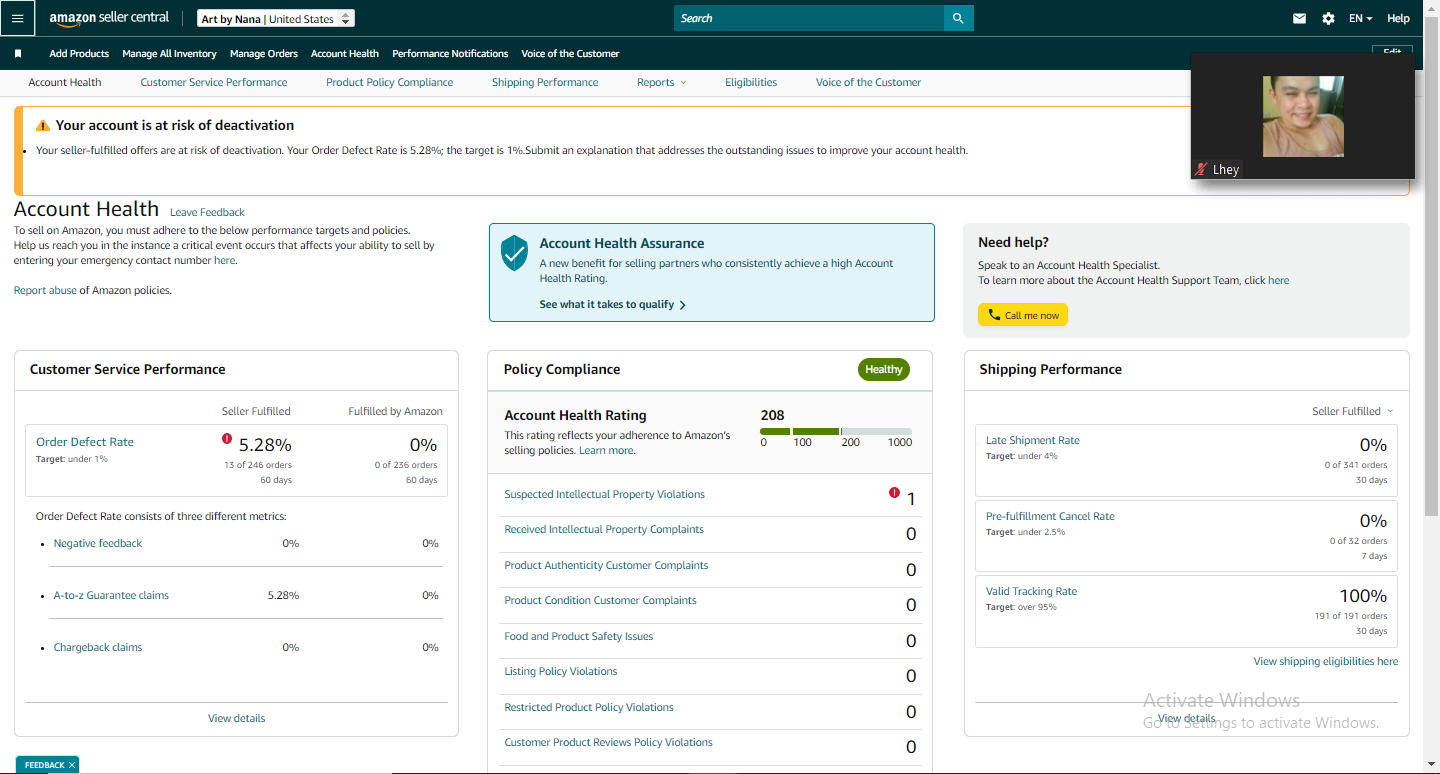The width and height of the screenshot is (1440, 774).
Task: Click Voice of the Customer in dark bar
Action: 570,54
